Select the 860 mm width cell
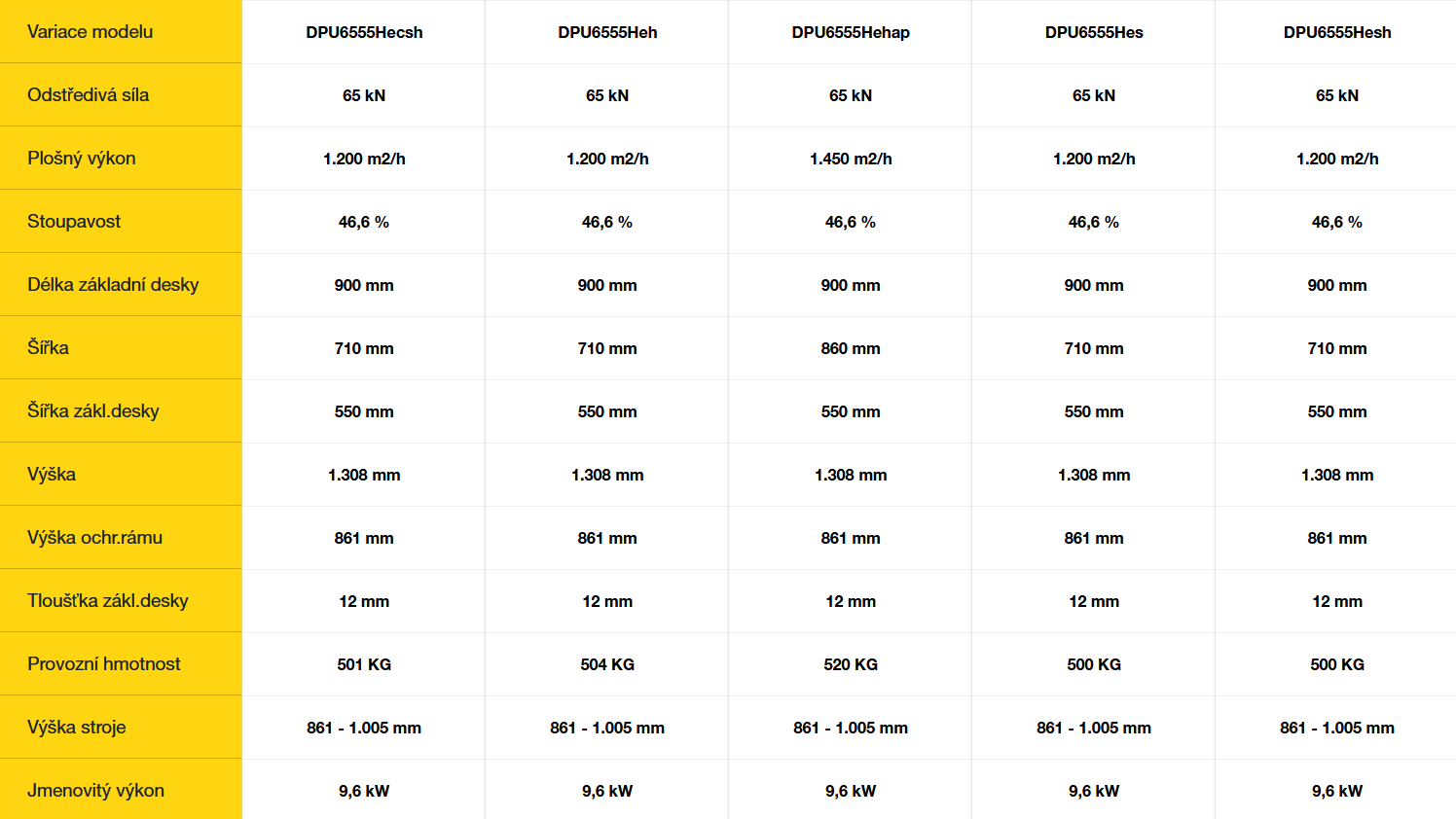The height and width of the screenshot is (819, 1456). (x=851, y=348)
